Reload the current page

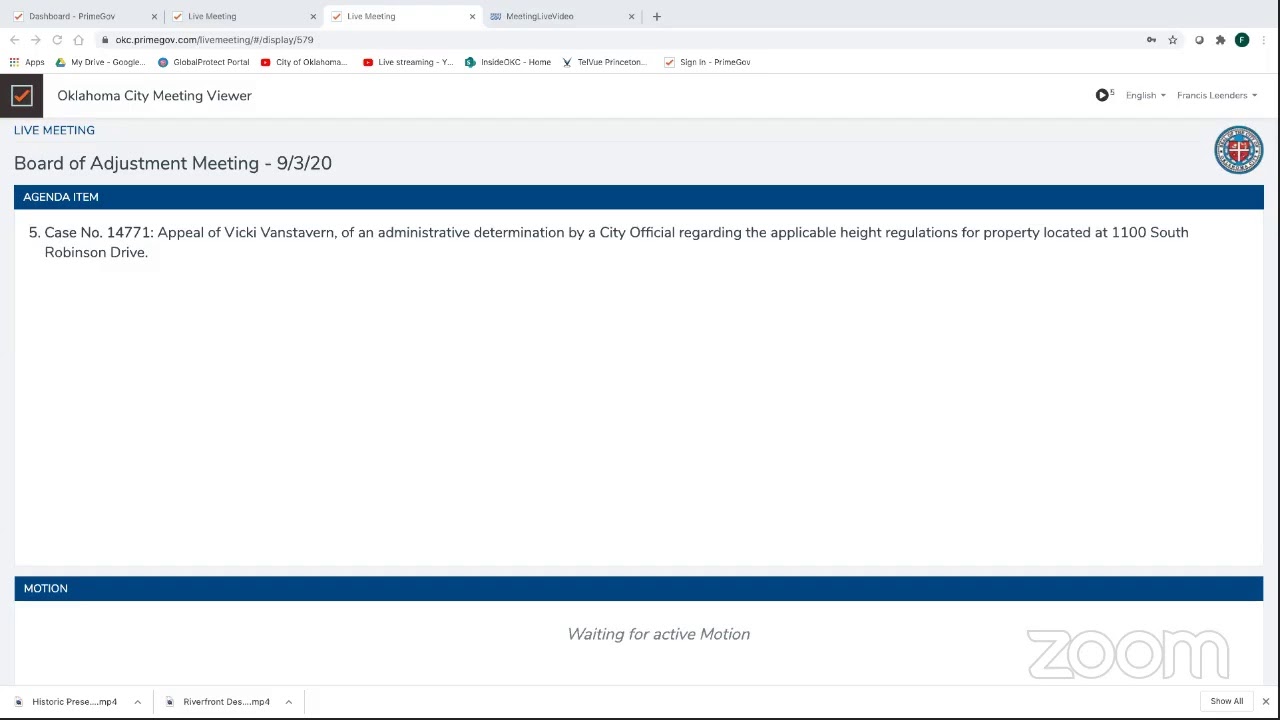tap(57, 40)
